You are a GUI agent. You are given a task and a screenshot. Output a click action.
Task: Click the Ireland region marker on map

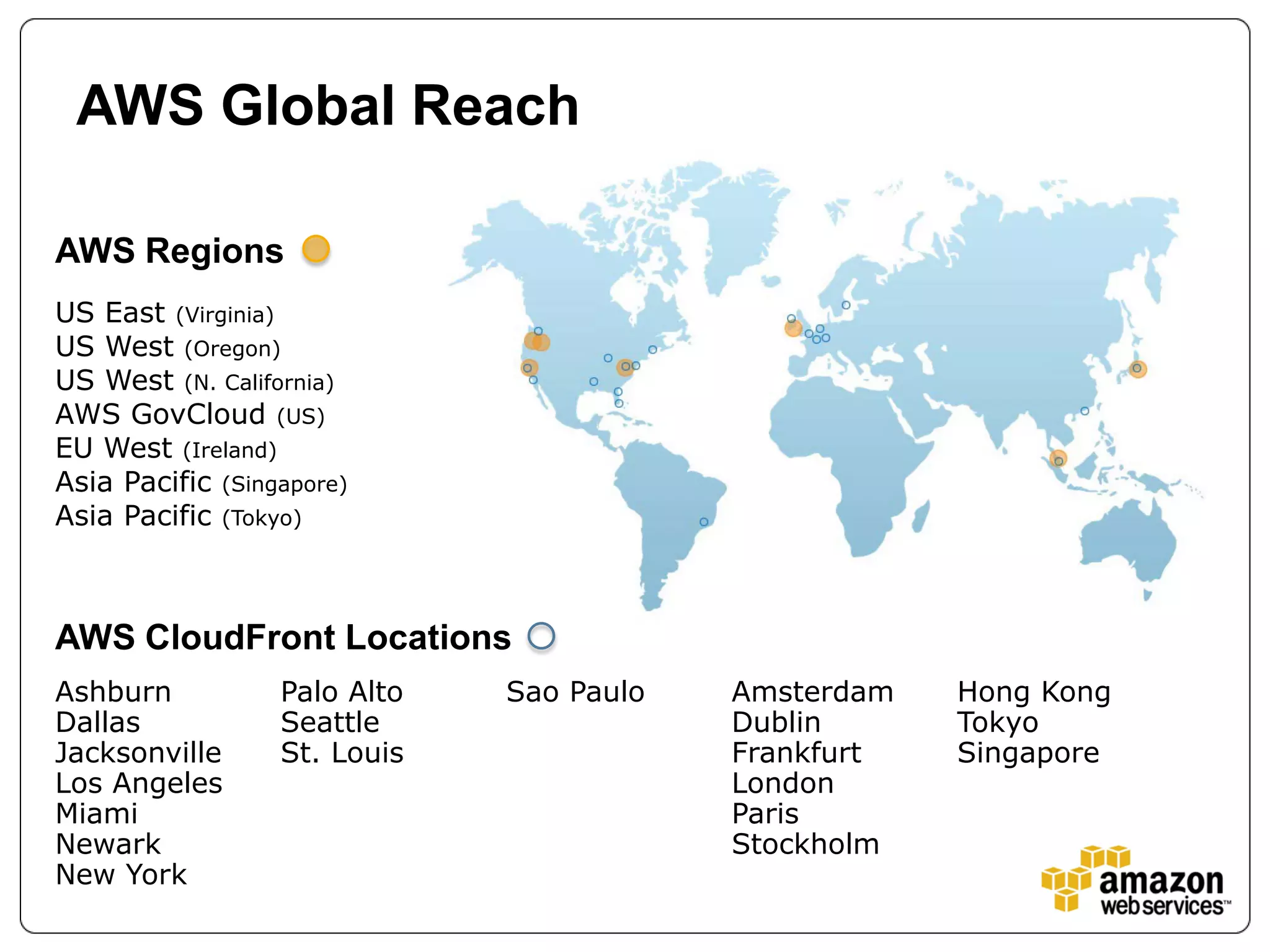793,328
